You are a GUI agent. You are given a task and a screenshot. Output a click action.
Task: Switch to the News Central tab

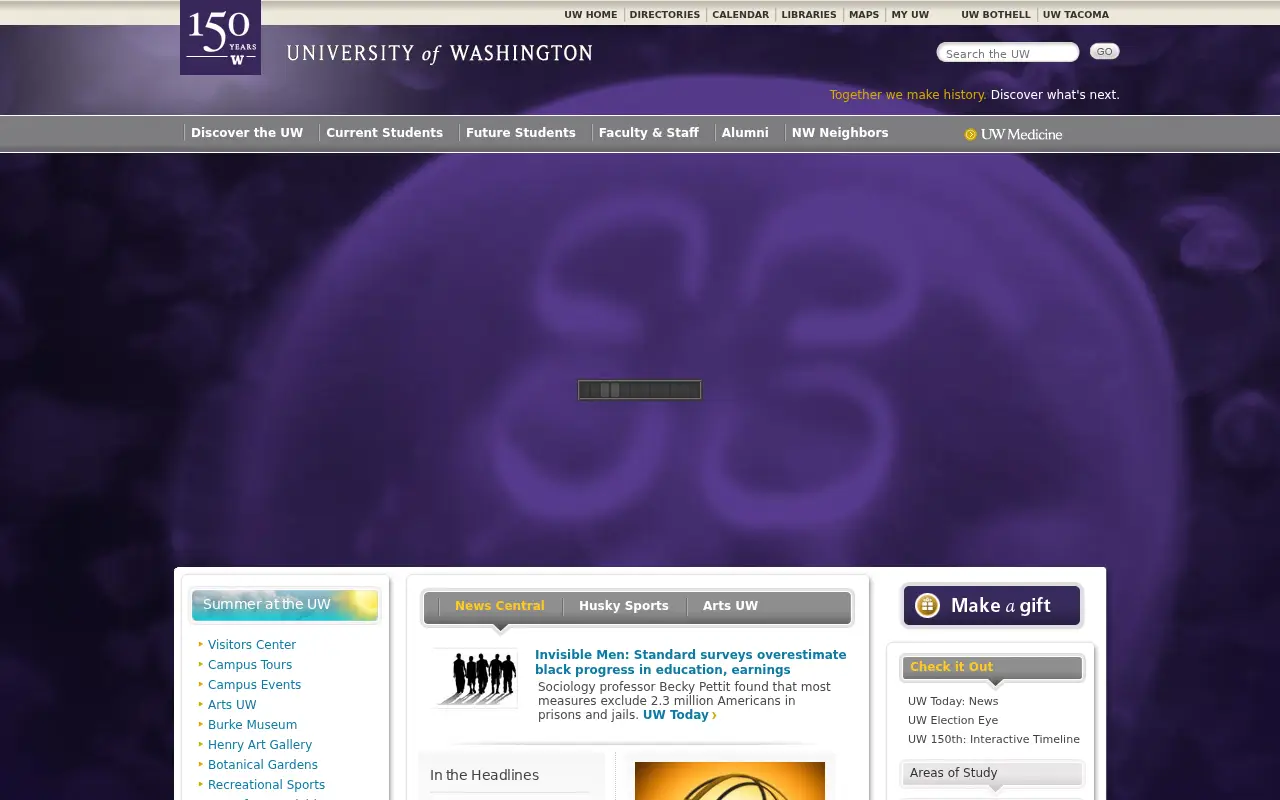click(x=500, y=606)
